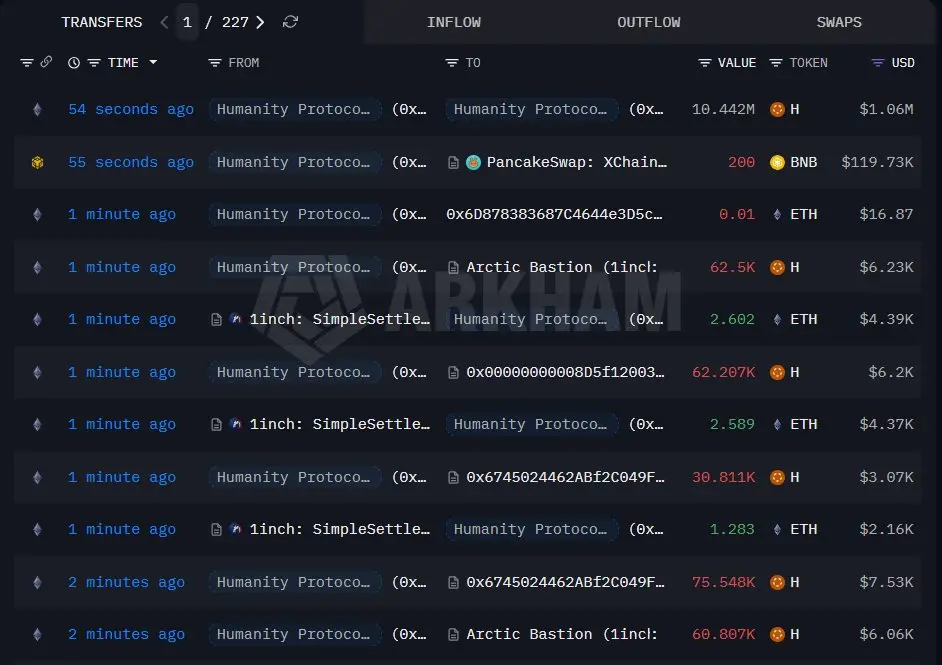The height and width of the screenshot is (665, 942).
Task: Click the value 30.811K
Action: (x=723, y=477)
